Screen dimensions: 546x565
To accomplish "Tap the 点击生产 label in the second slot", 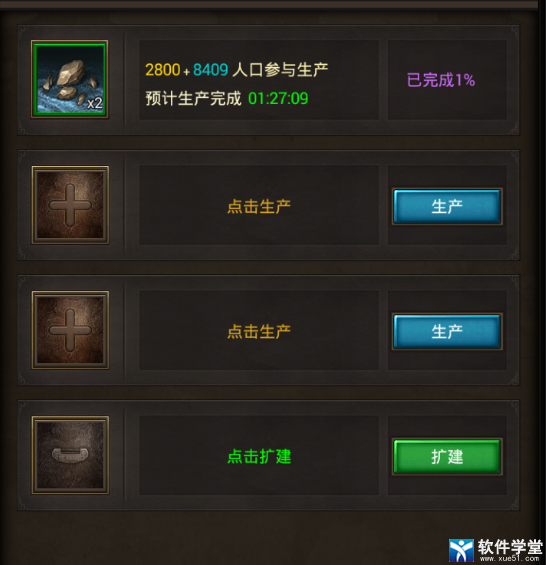I will [259, 206].
